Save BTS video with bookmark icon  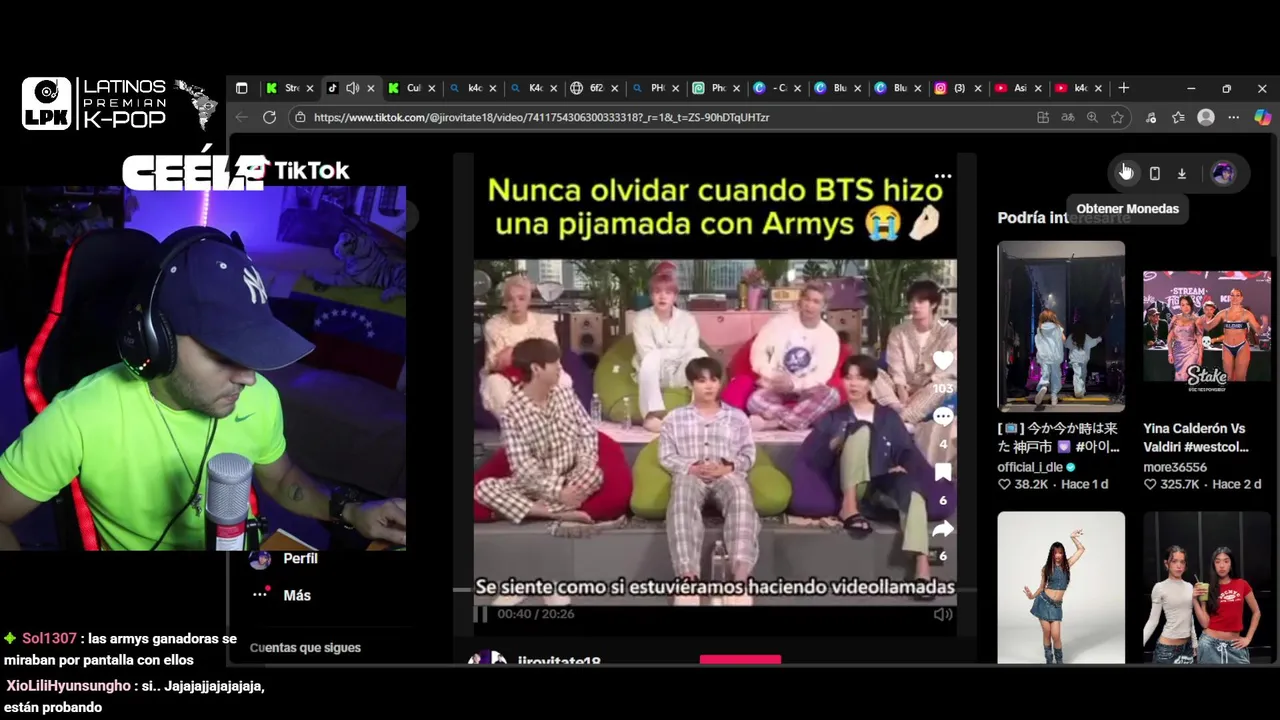(943, 472)
